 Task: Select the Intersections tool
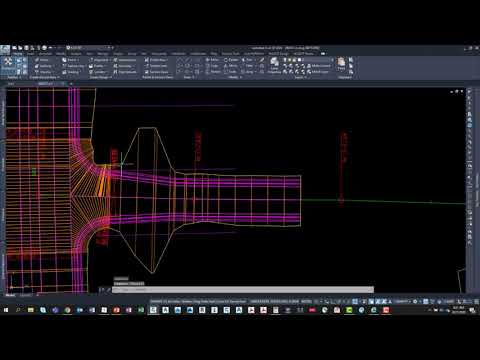point(125,60)
